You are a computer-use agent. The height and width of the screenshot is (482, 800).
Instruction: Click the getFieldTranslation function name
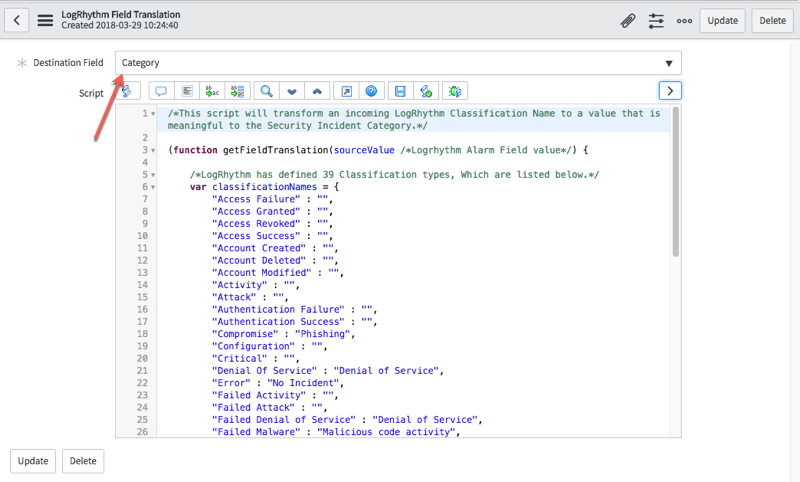(276, 150)
